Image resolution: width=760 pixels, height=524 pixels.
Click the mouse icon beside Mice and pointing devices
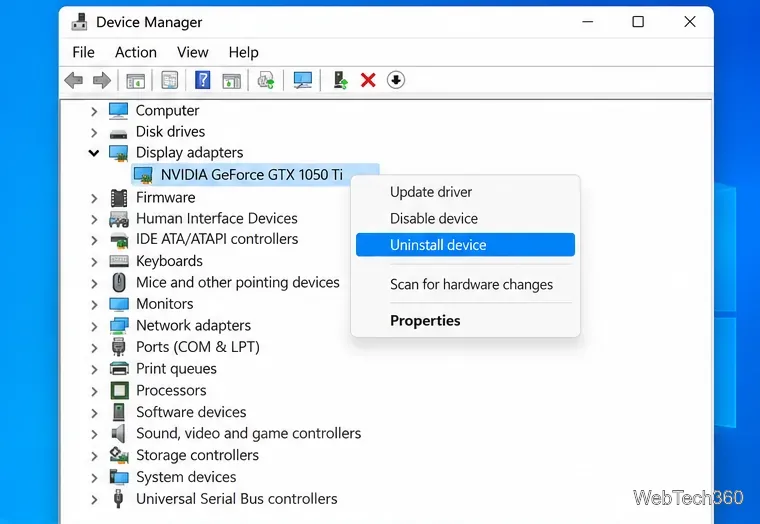[119, 282]
